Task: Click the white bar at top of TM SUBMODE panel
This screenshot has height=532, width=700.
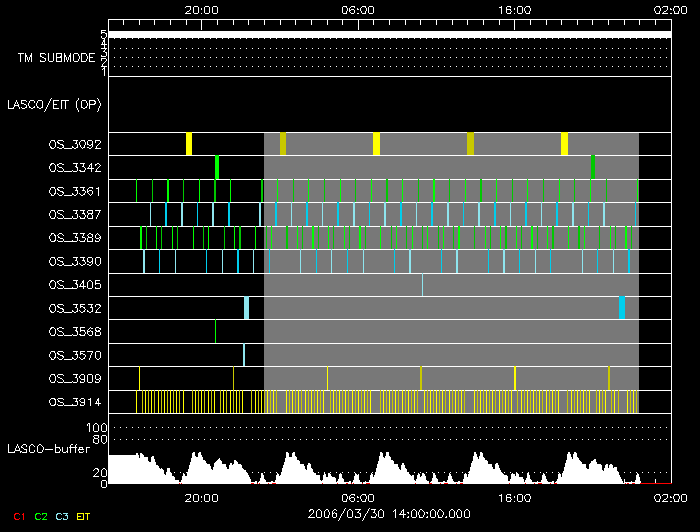Action: click(x=388, y=35)
